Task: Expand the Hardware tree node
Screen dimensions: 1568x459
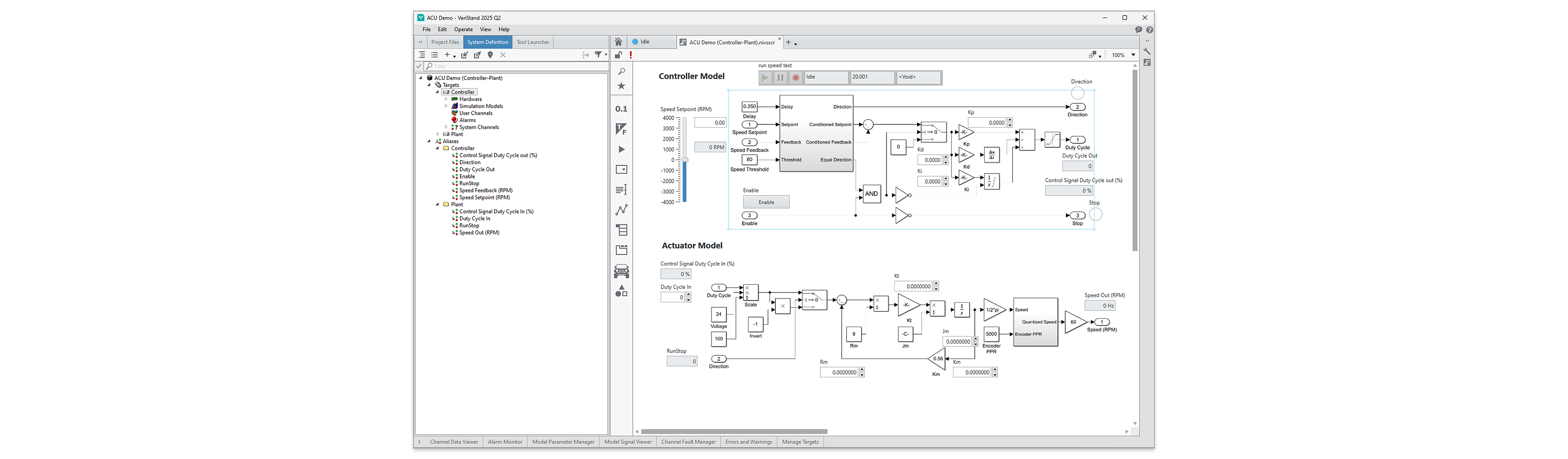Action: (x=446, y=99)
